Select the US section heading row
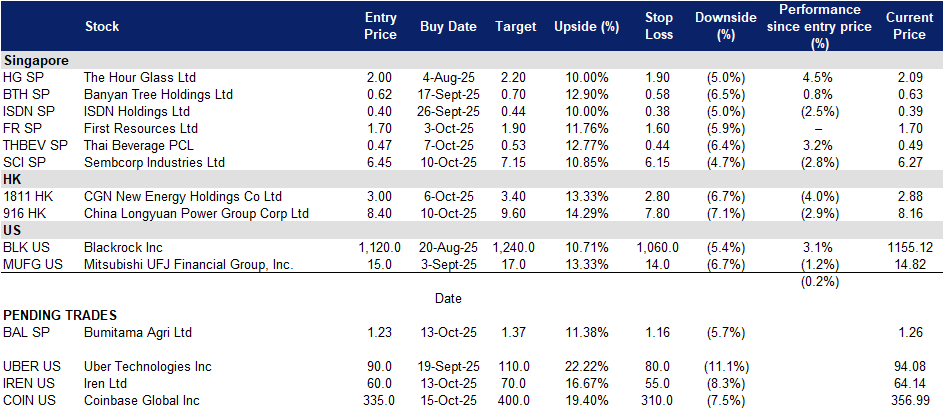This screenshot has height=409, width=943. 472,231
